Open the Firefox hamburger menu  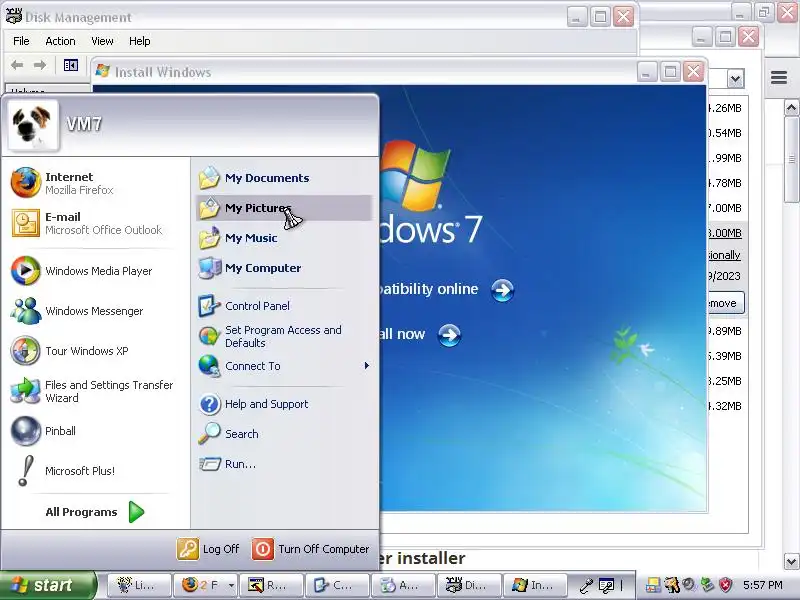click(779, 78)
